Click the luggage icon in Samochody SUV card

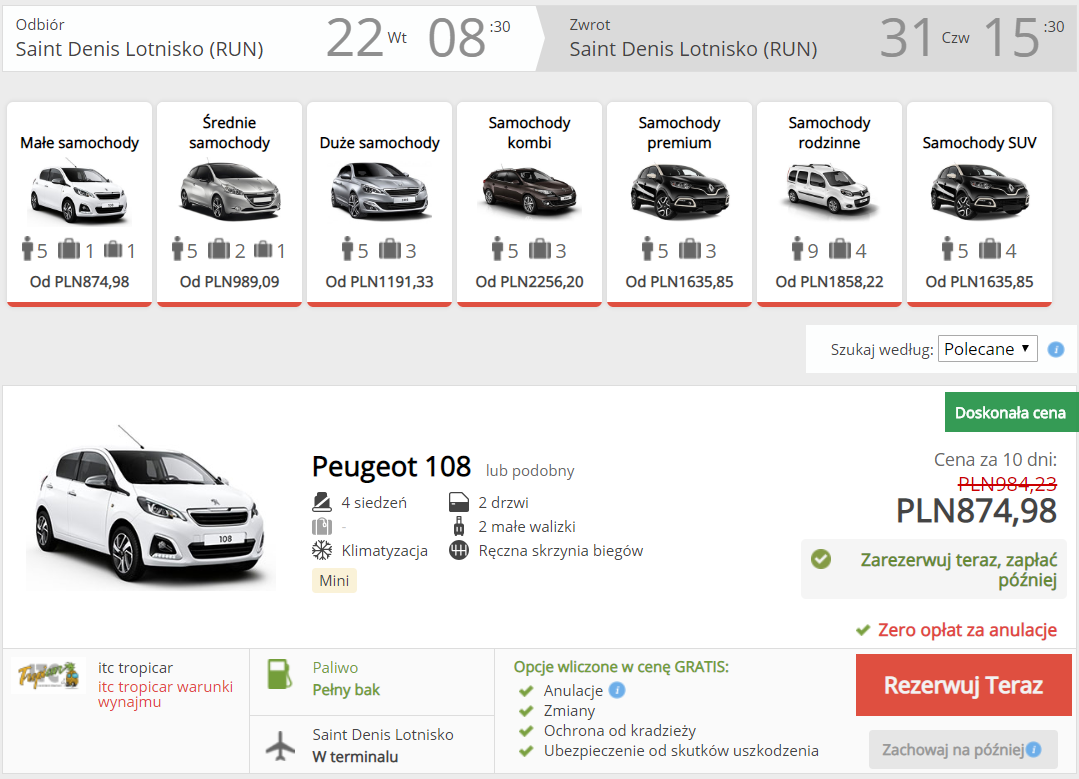pos(990,249)
